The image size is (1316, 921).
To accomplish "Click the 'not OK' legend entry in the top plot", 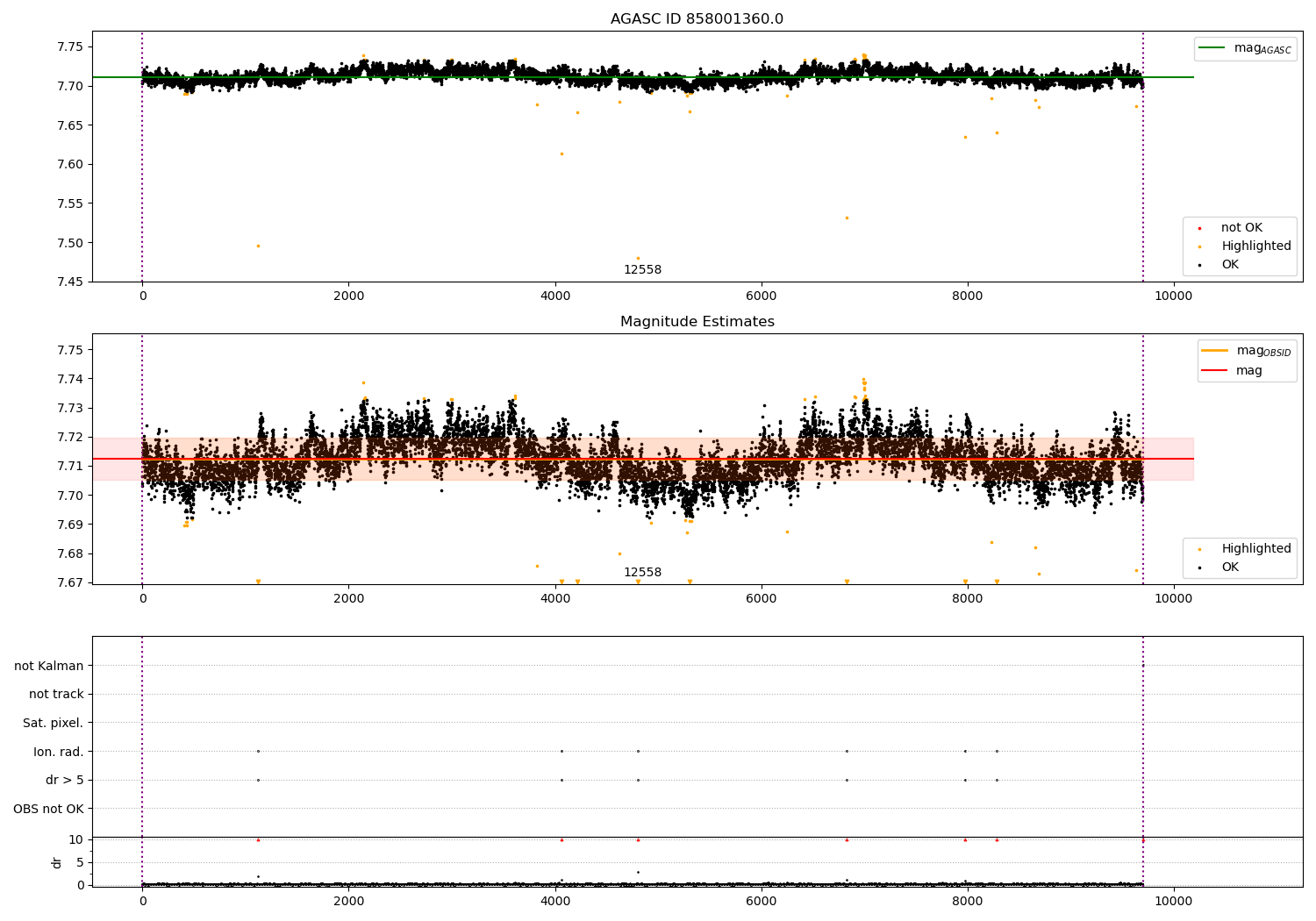I will [x=1241, y=228].
